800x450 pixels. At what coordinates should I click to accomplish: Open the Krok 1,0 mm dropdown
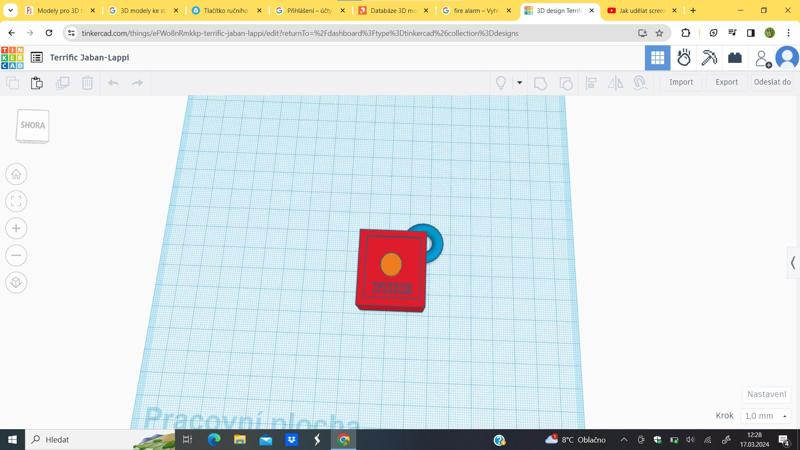(x=765, y=416)
